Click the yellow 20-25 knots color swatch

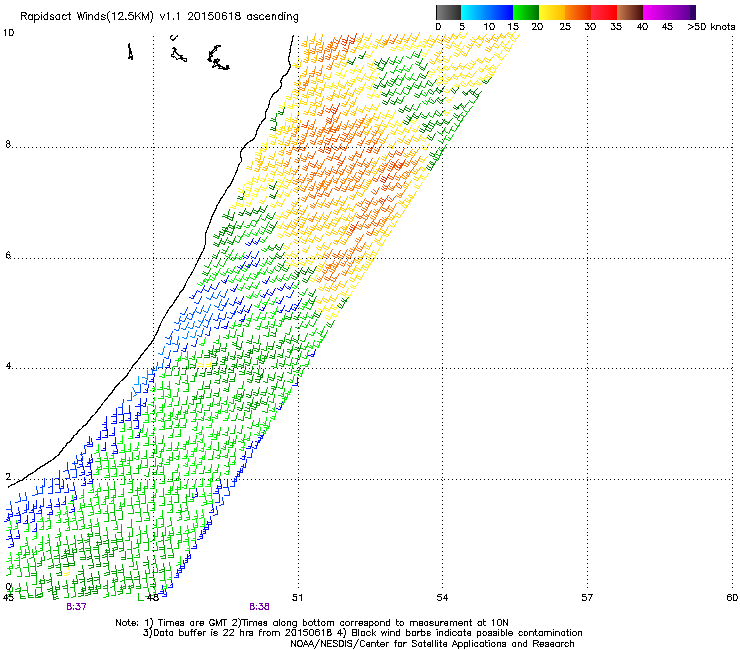552,12
